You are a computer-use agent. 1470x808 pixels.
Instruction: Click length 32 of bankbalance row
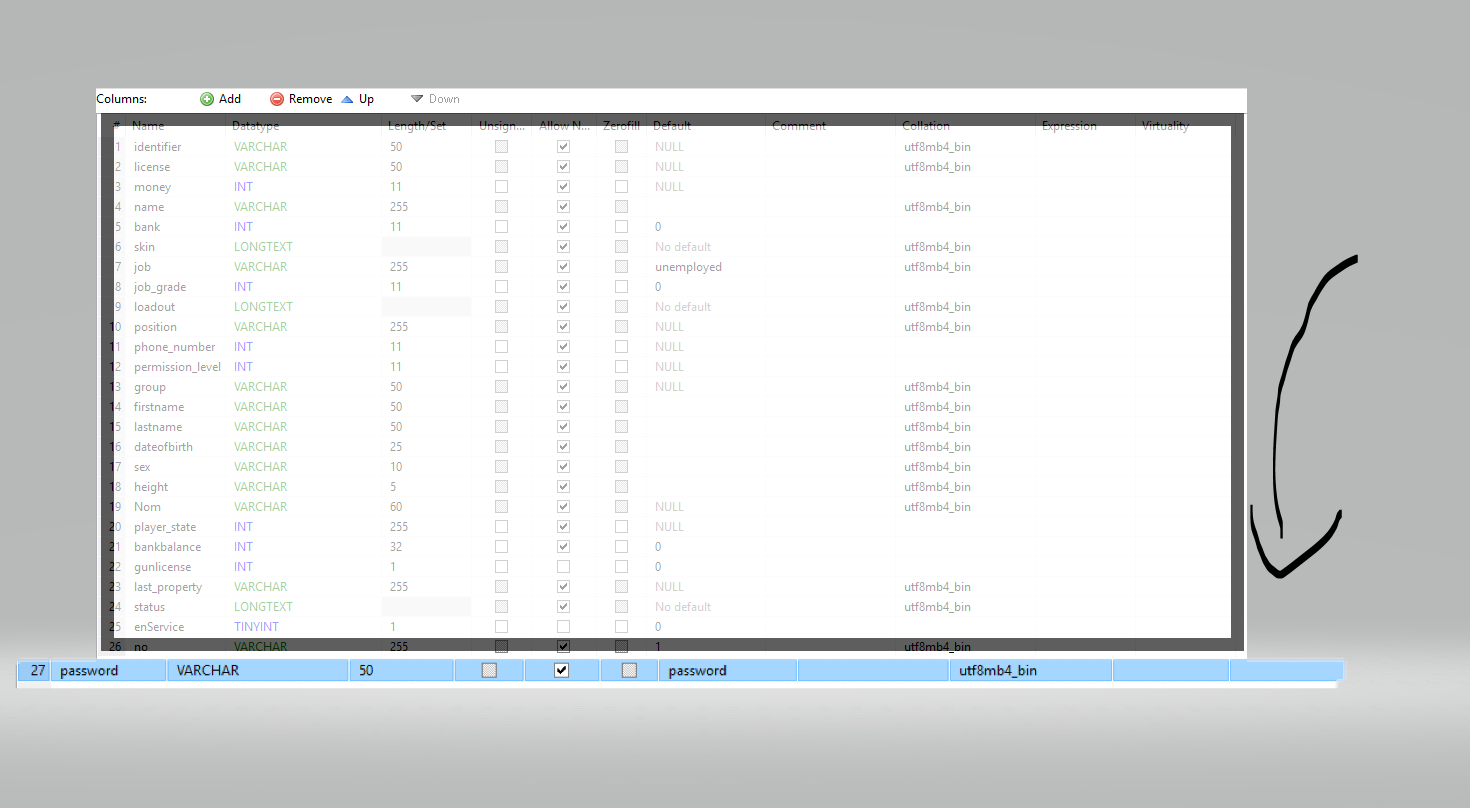(x=396, y=547)
